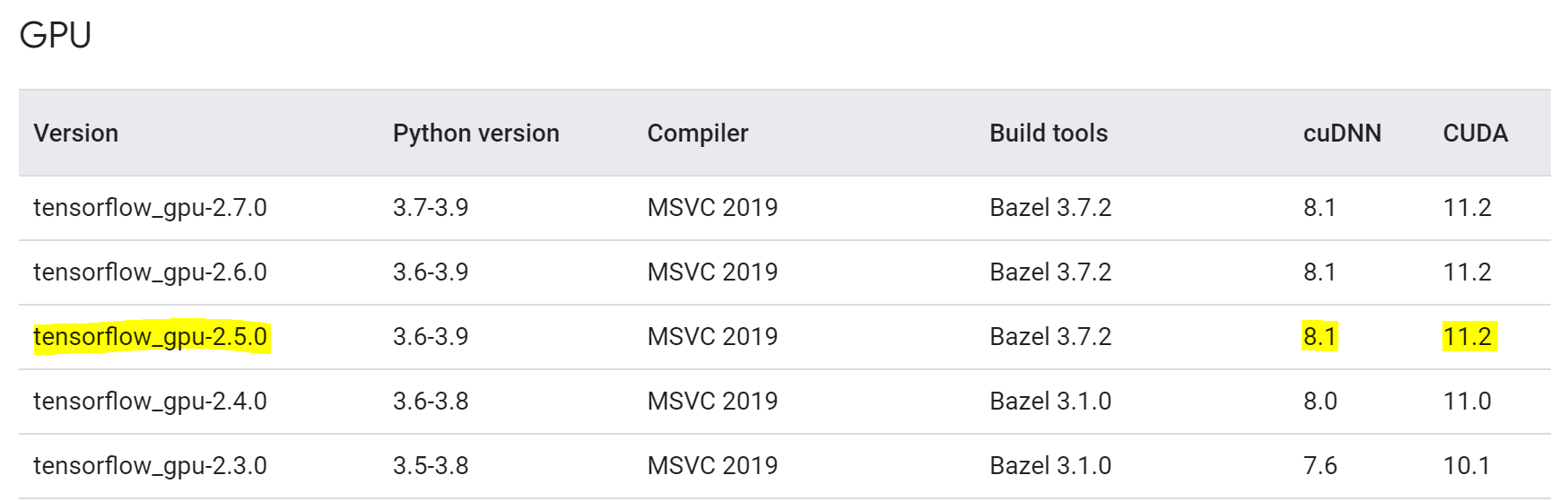Click highlighted tensorflow_gpu-2.5.0 text
This screenshot has width=1568, height=501.
pos(150,337)
